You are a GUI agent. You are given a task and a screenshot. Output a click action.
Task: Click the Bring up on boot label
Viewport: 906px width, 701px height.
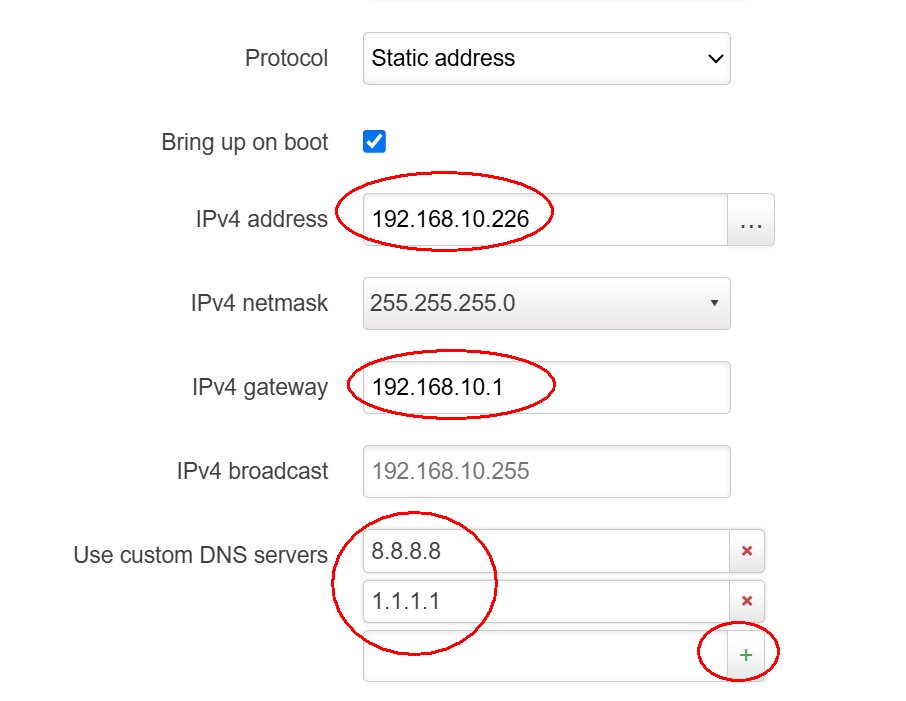(244, 142)
